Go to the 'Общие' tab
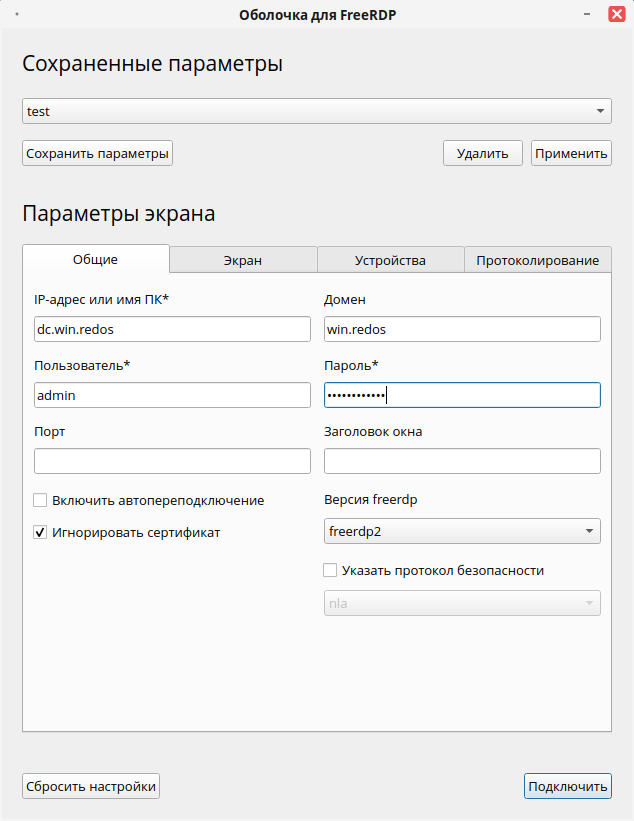 pyautogui.click(x=96, y=259)
